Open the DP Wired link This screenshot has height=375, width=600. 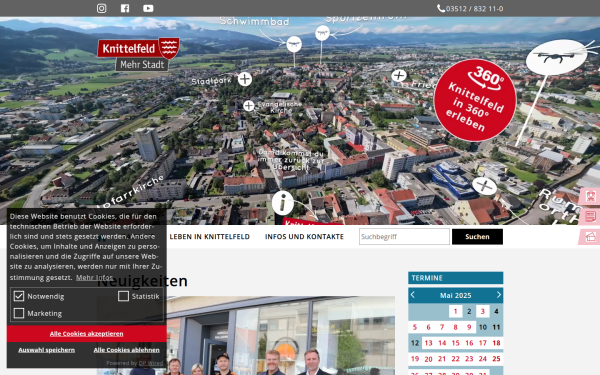pyautogui.click(x=151, y=363)
